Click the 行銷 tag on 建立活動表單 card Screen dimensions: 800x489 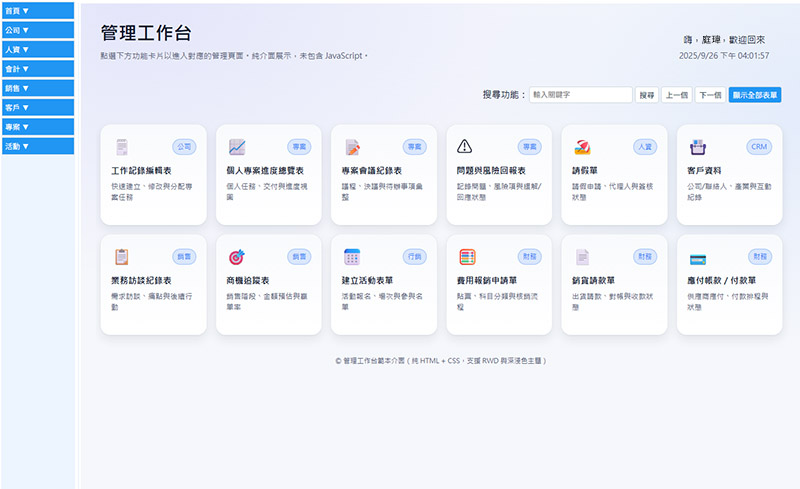(415, 257)
